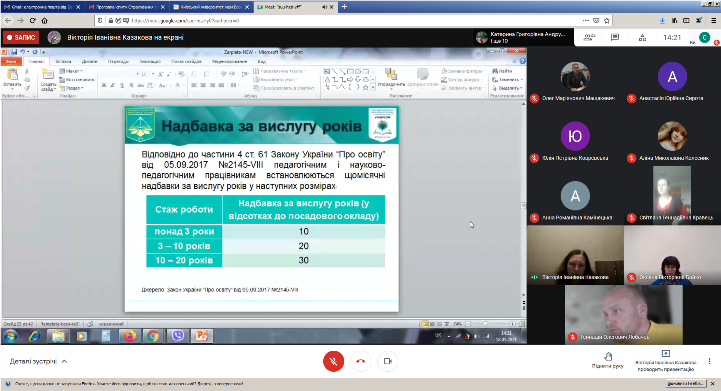Open Firefox downloads arrow icon
Viewport: 721px width, 391px height.
pyautogui.click(x=662, y=20)
